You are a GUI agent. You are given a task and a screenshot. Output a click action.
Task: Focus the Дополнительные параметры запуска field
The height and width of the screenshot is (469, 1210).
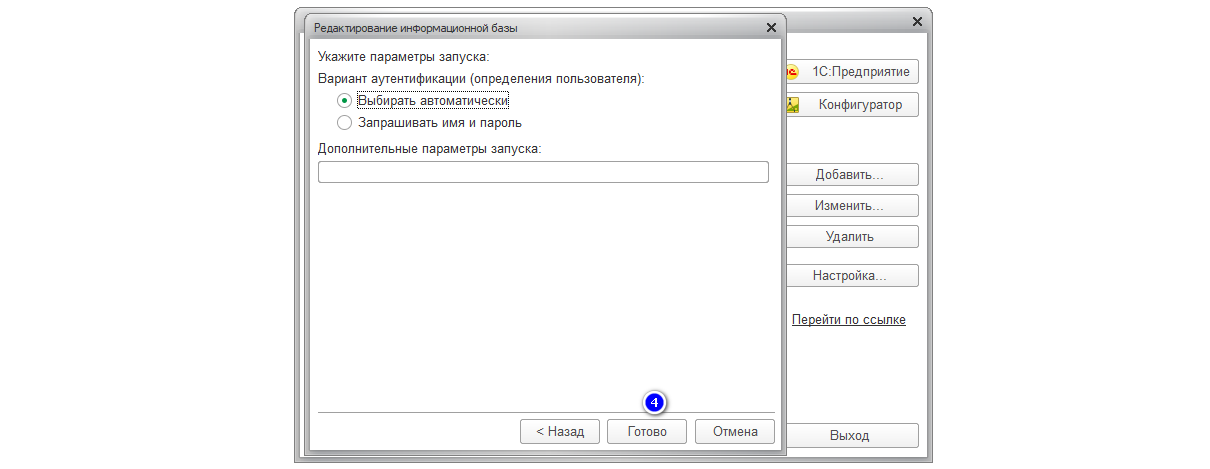point(543,172)
